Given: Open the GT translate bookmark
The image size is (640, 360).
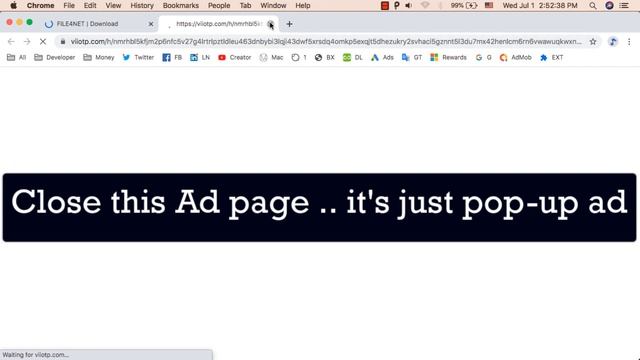Looking at the screenshot, I should pos(412,58).
